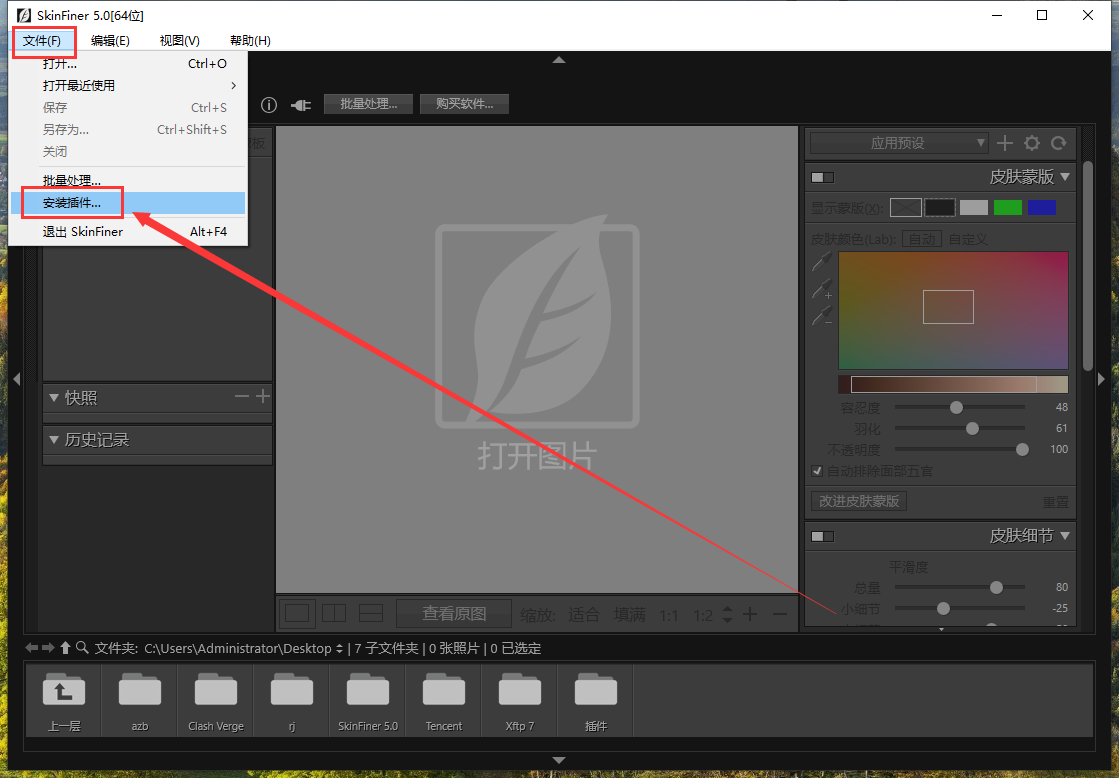Image resolution: width=1119 pixels, height=778 pixels.
Task: Select the green mask display color swatch
Action: point(1007,207)
